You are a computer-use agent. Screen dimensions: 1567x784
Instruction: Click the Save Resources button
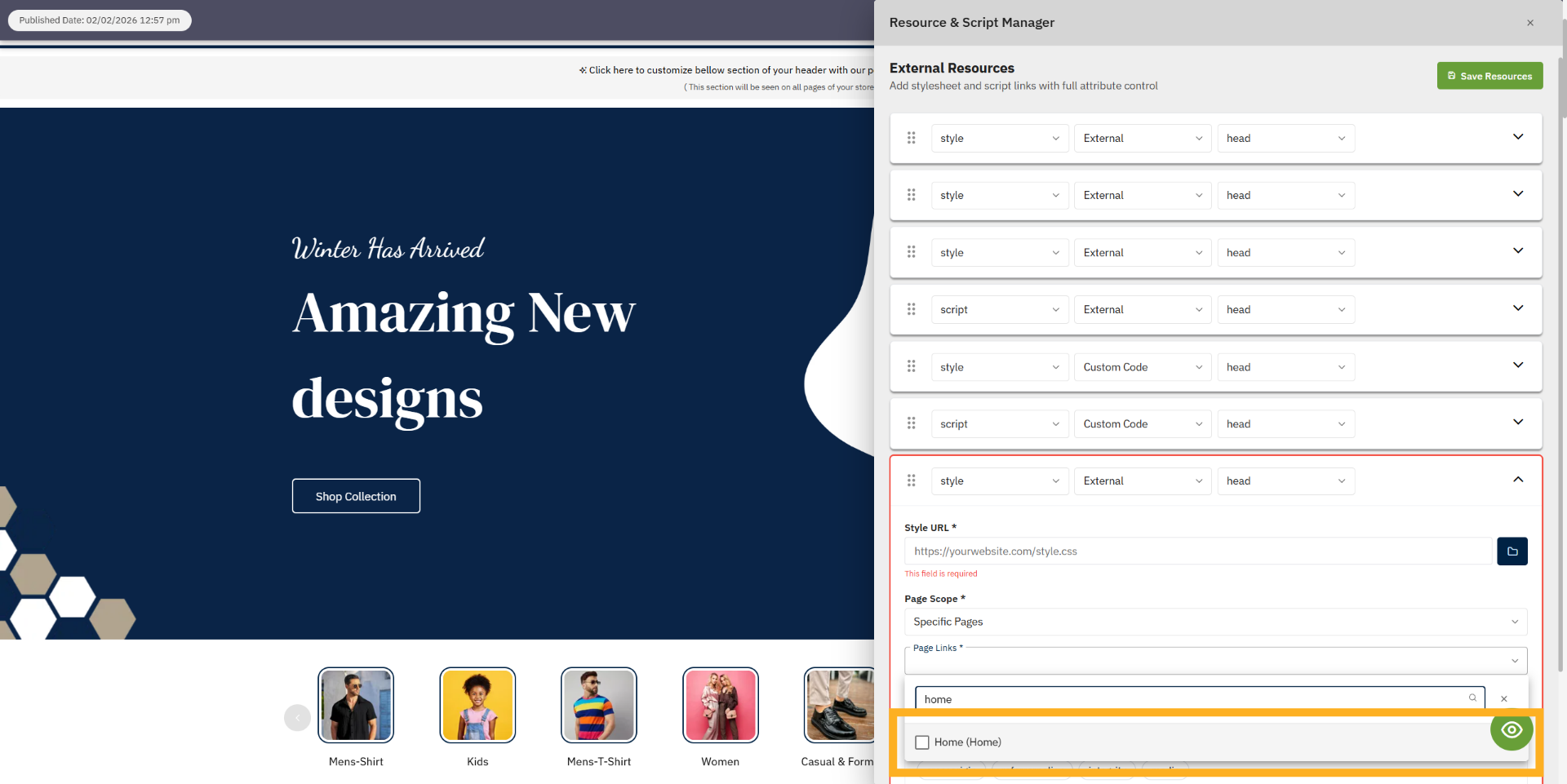tap(1489, 75)
